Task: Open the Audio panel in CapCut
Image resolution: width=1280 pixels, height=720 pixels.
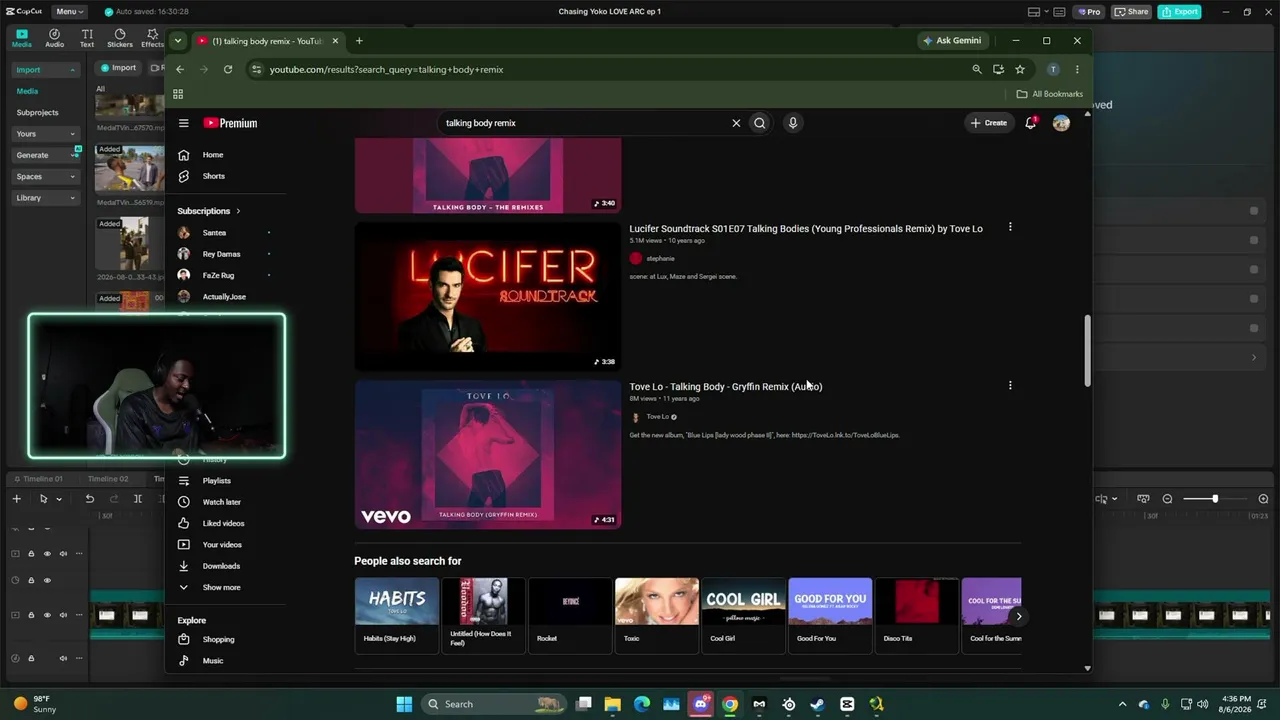Action: [54, 38]
